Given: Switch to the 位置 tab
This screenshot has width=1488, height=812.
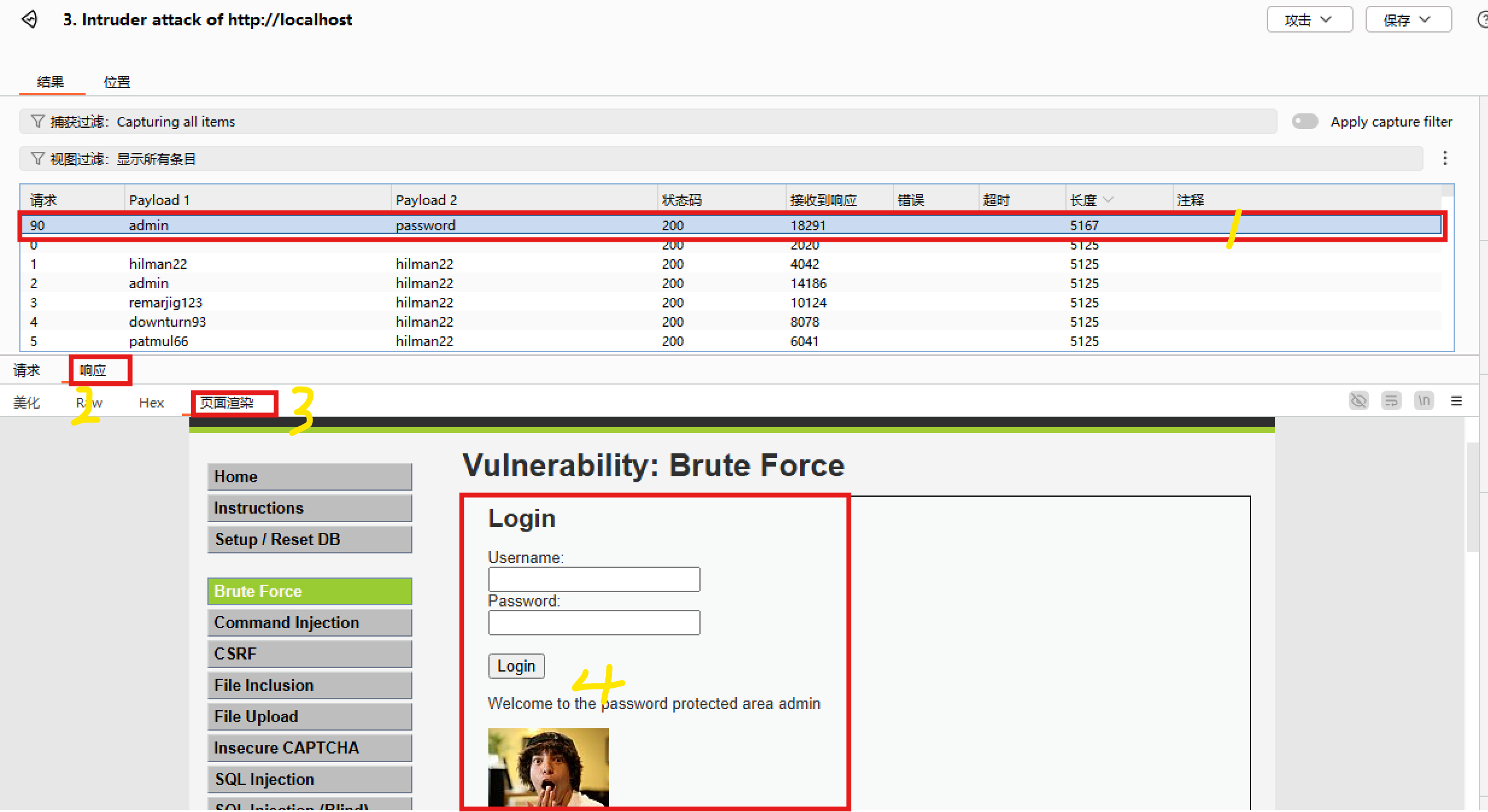Looking at the screenshot, I should tap(117, 81).
